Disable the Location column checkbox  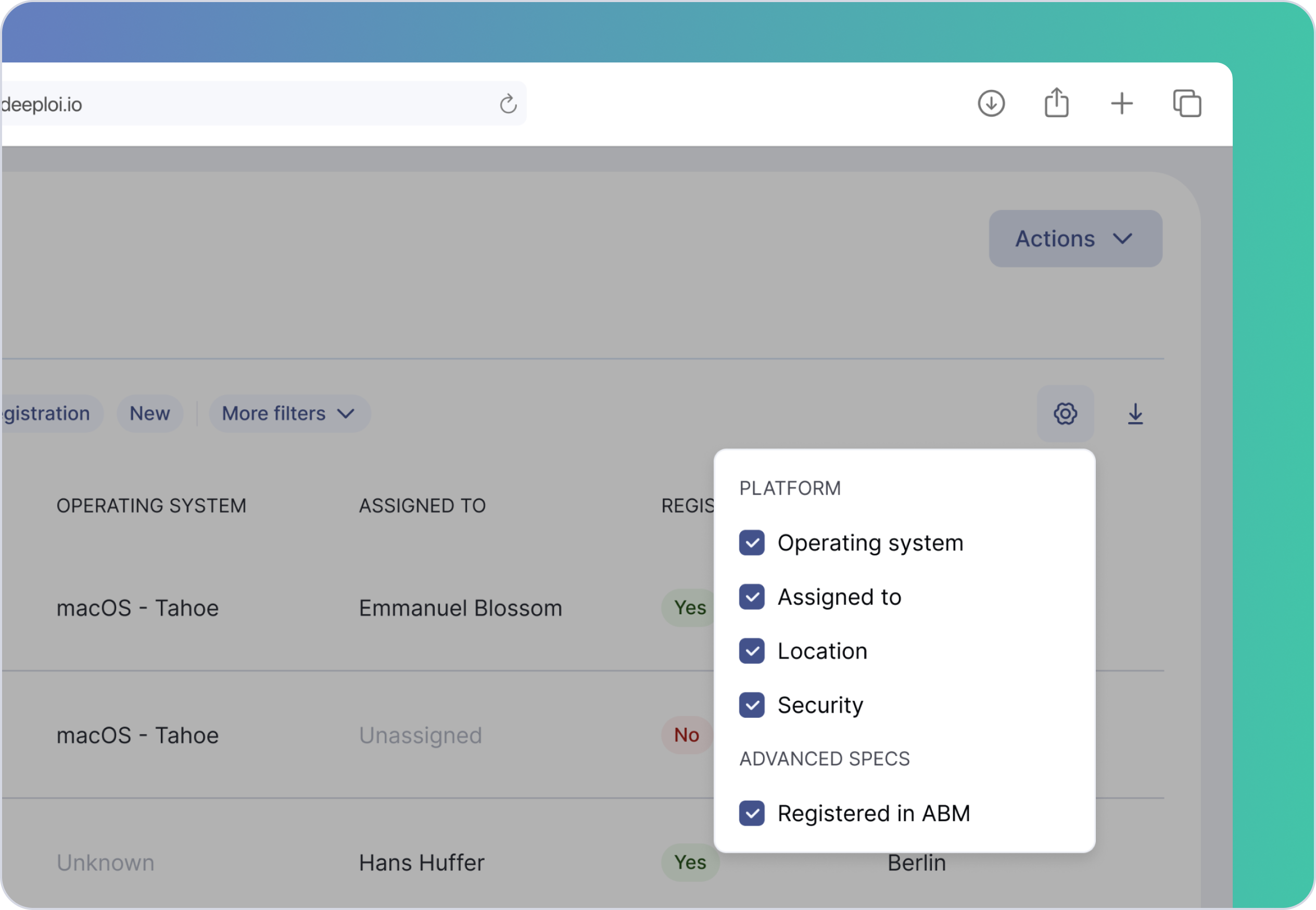(x=752, y=651)
